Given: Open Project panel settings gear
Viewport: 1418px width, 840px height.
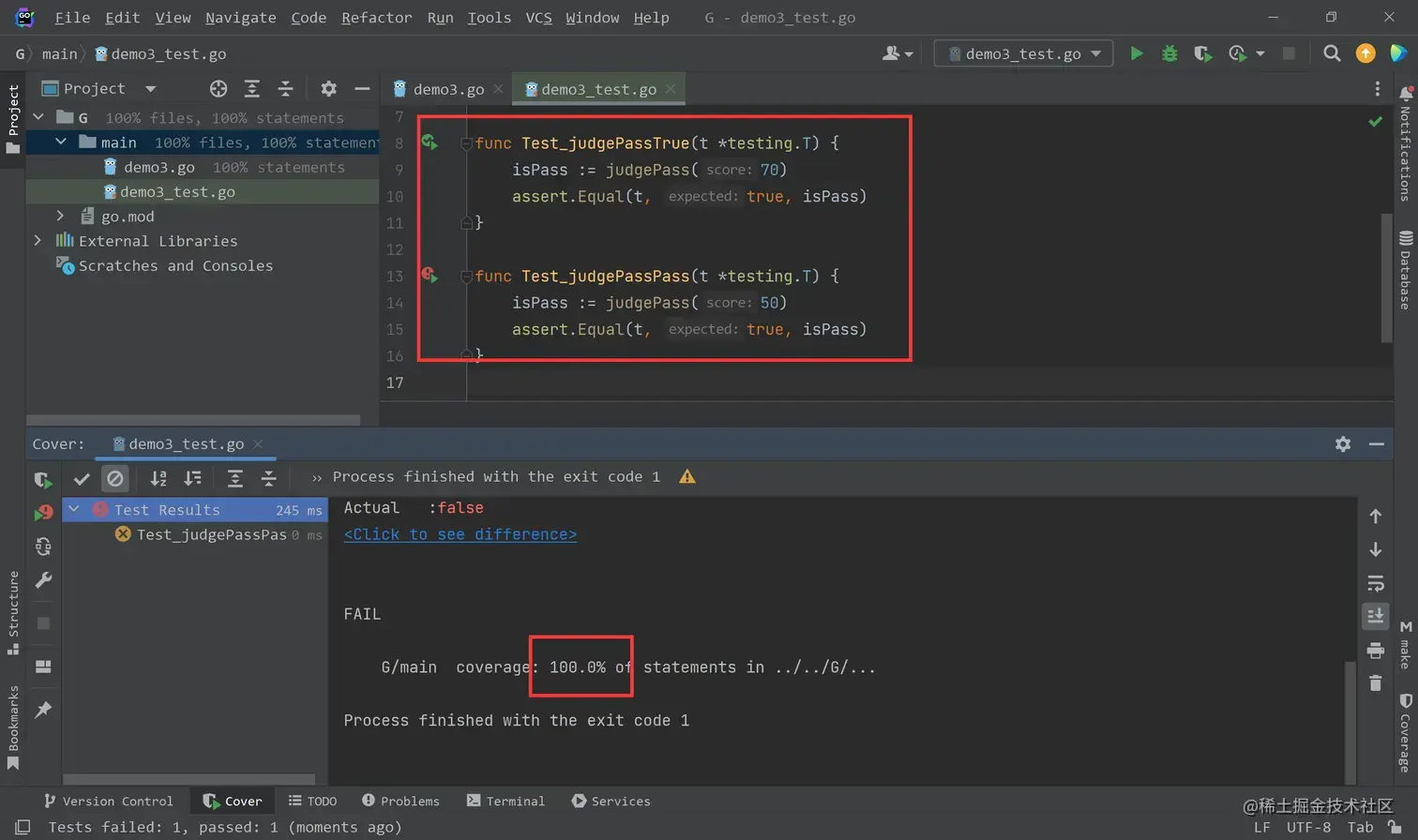Looking at the screenshot, I should (x=328, y=88).
